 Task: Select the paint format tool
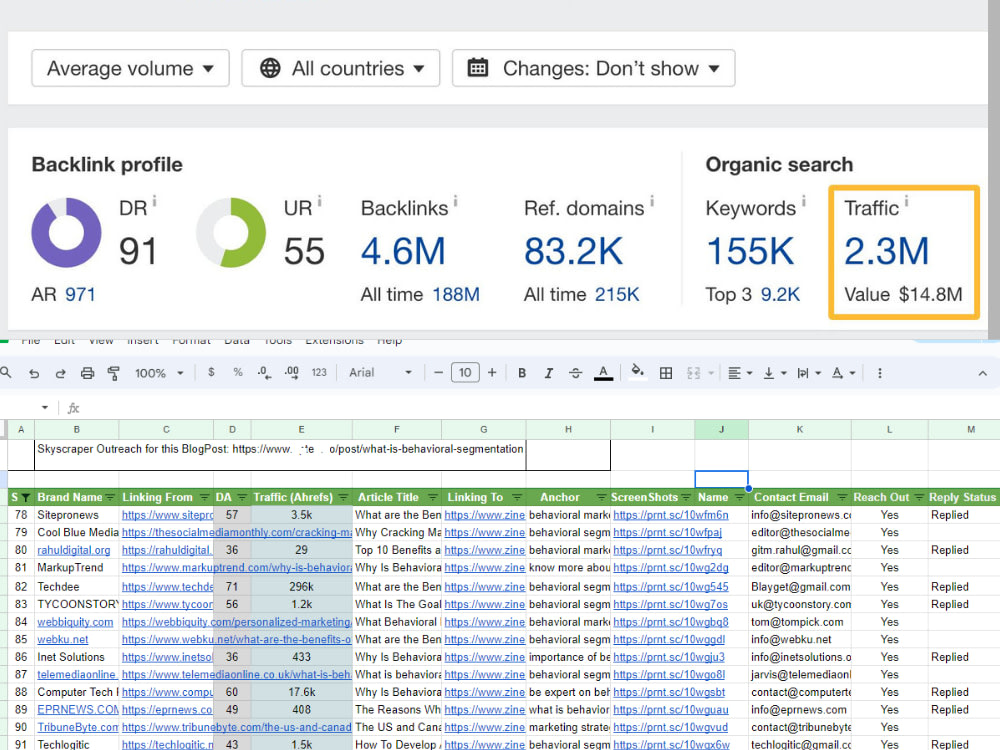click(114, 374)
